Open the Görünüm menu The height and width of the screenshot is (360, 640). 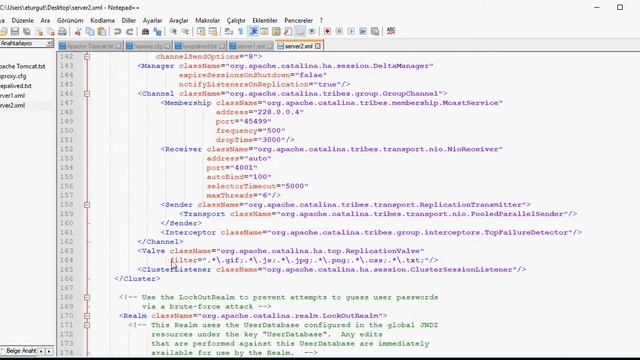(x=70, y=20)
